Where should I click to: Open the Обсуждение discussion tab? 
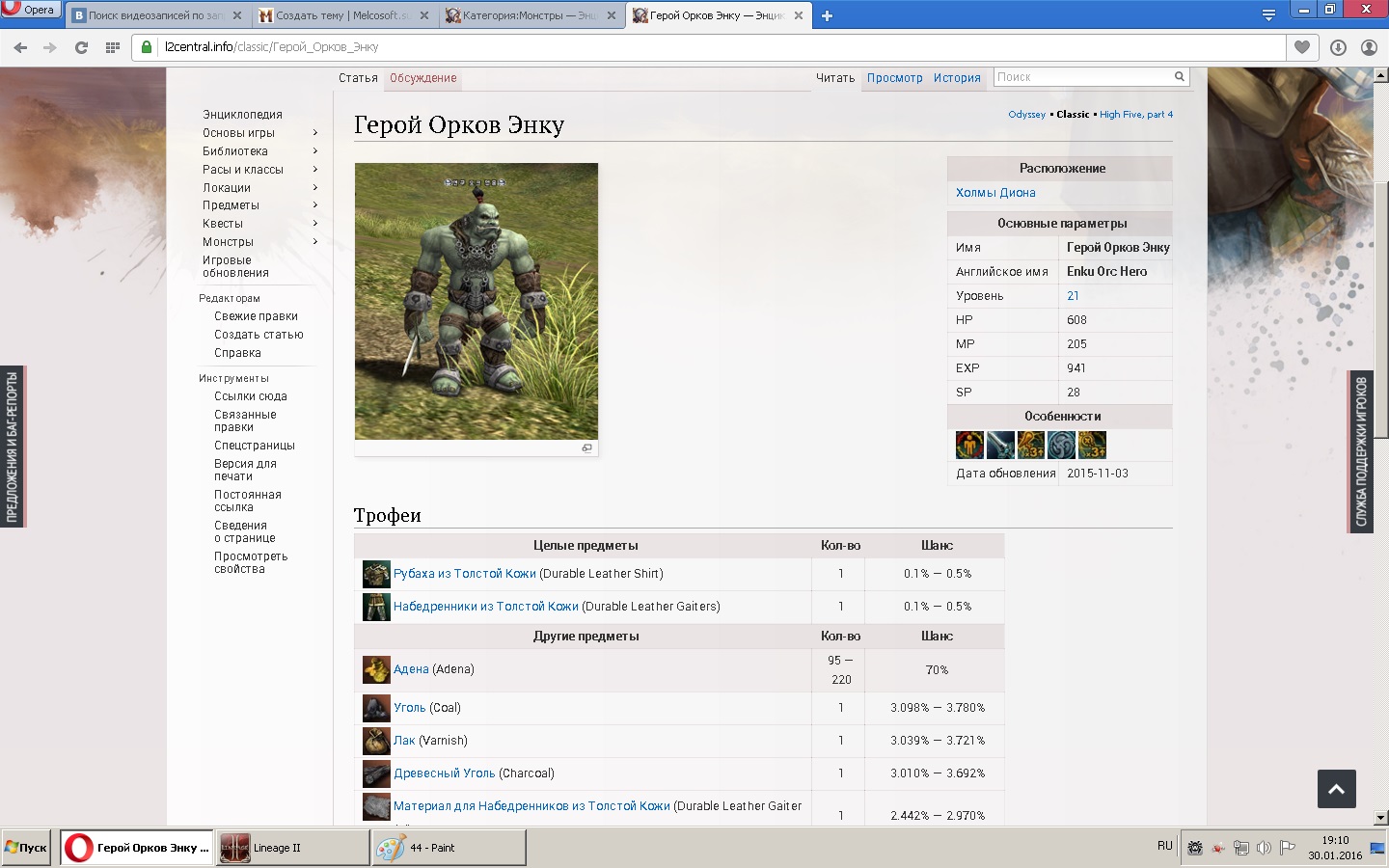(x=423, y=78)
